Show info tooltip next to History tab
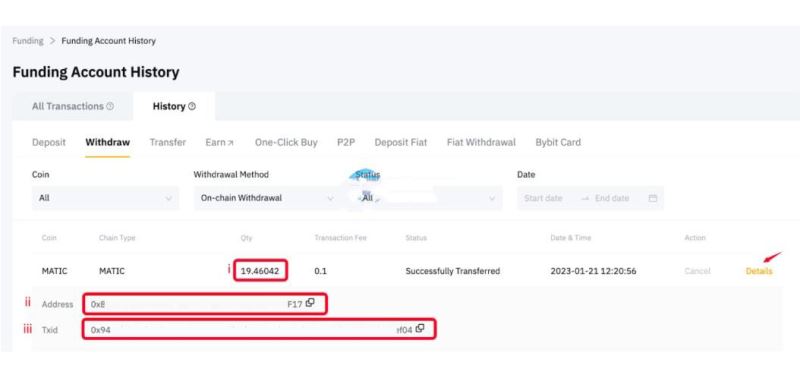Viewport: 800px width, 381px height. click(192, 106)
